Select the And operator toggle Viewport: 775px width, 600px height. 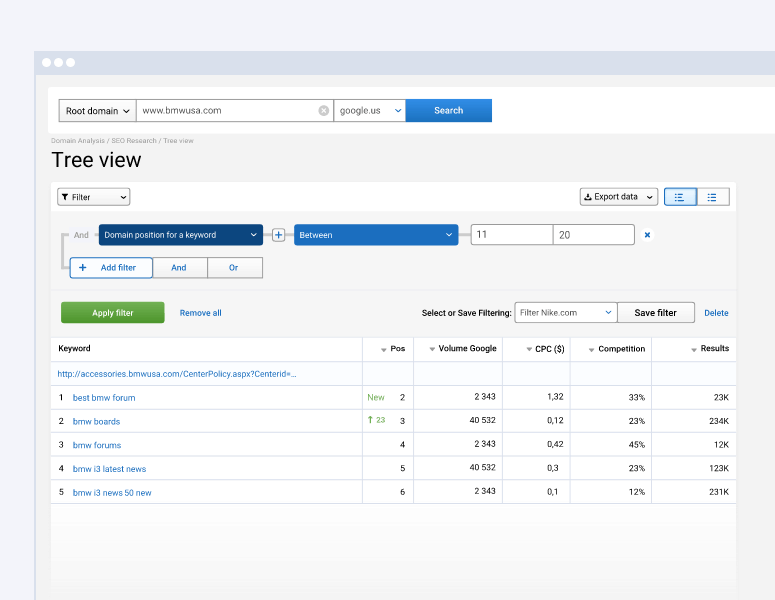pyautogui.click(x=179, y=268)
